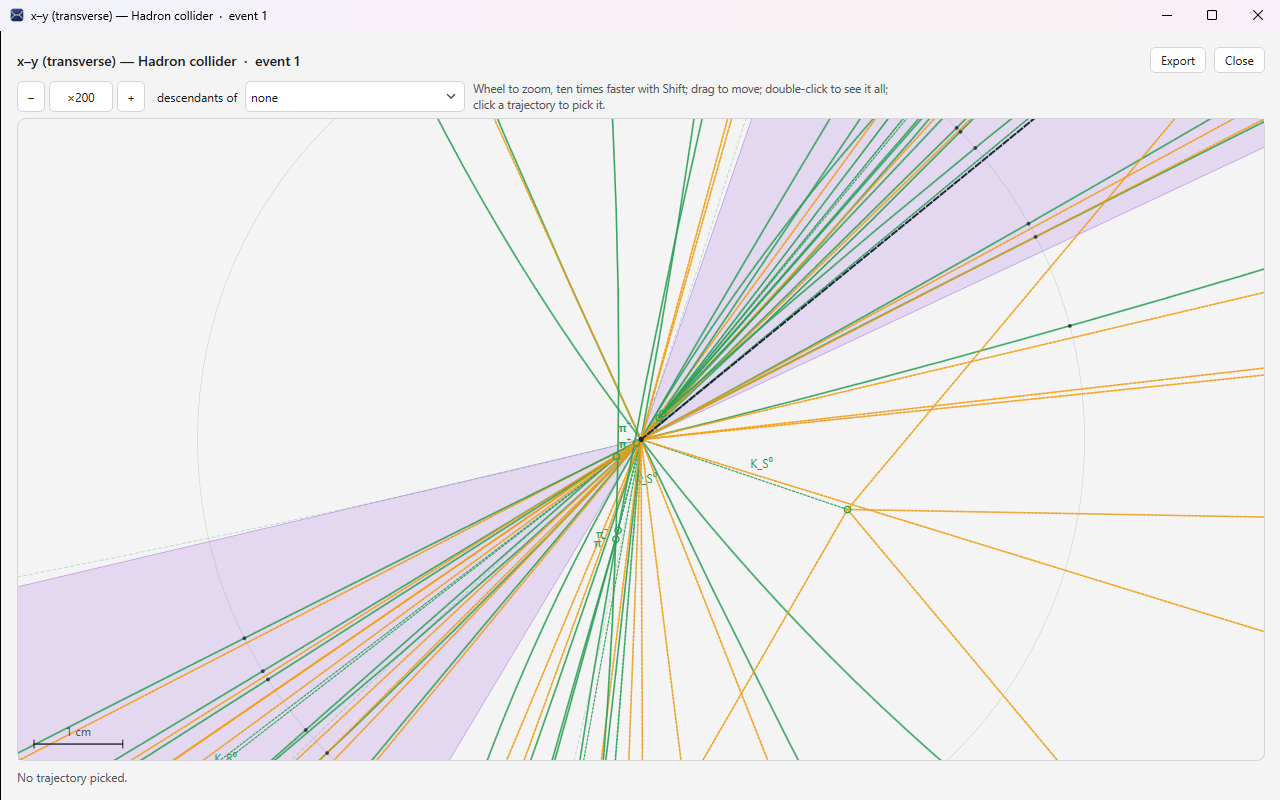This screenshot has height=800, width=1280.
Task: Click the "descendants of" label
Action: (197, 98)
